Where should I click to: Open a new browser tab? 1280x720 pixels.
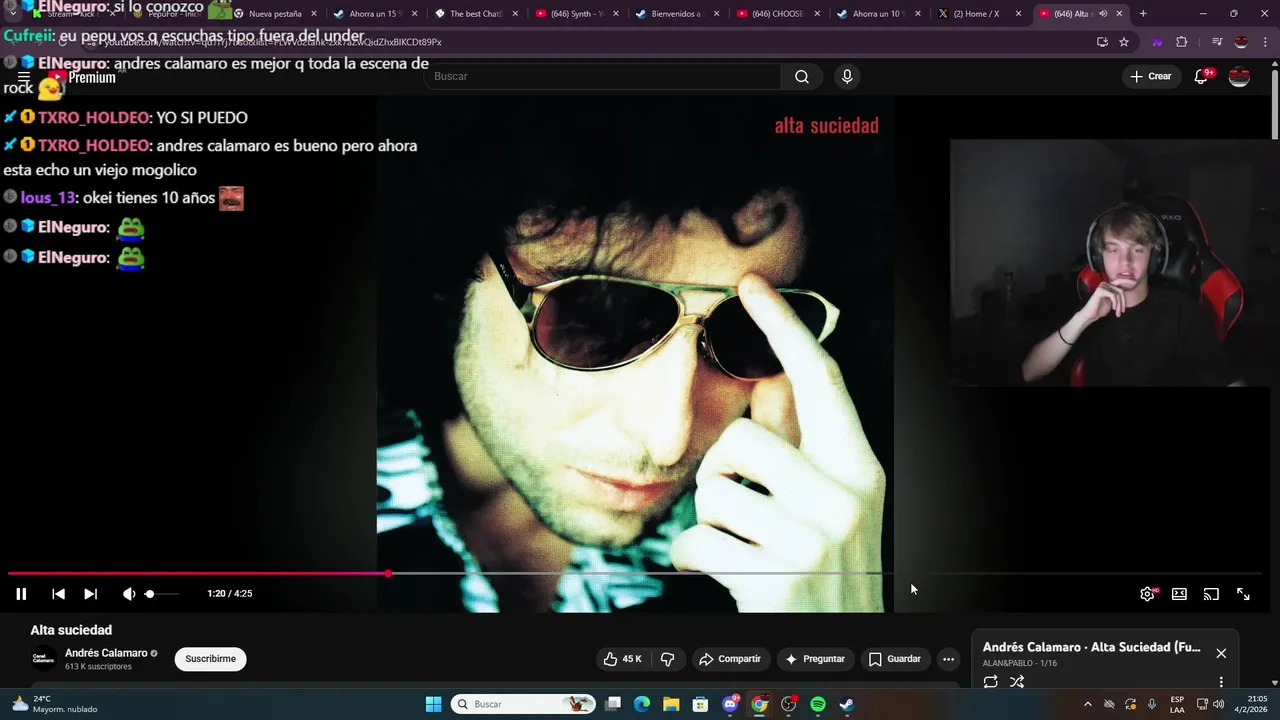[x=1143, y=14]
